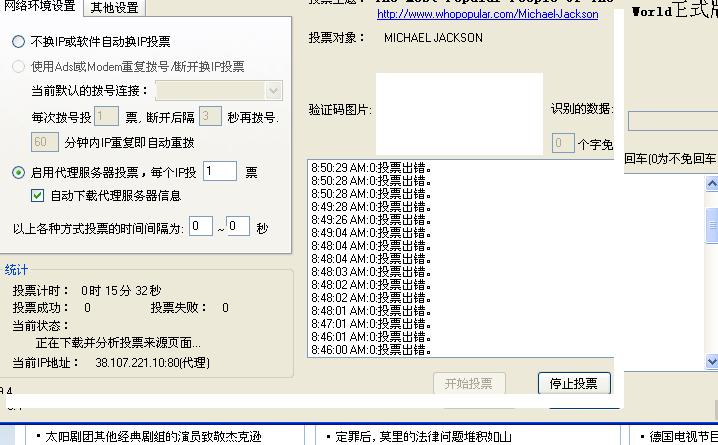Select the 不换IP或软件自动换IP投票 radio option
Image resolution: width=718 pixels, height=445 pixels.
pos(19,42)
